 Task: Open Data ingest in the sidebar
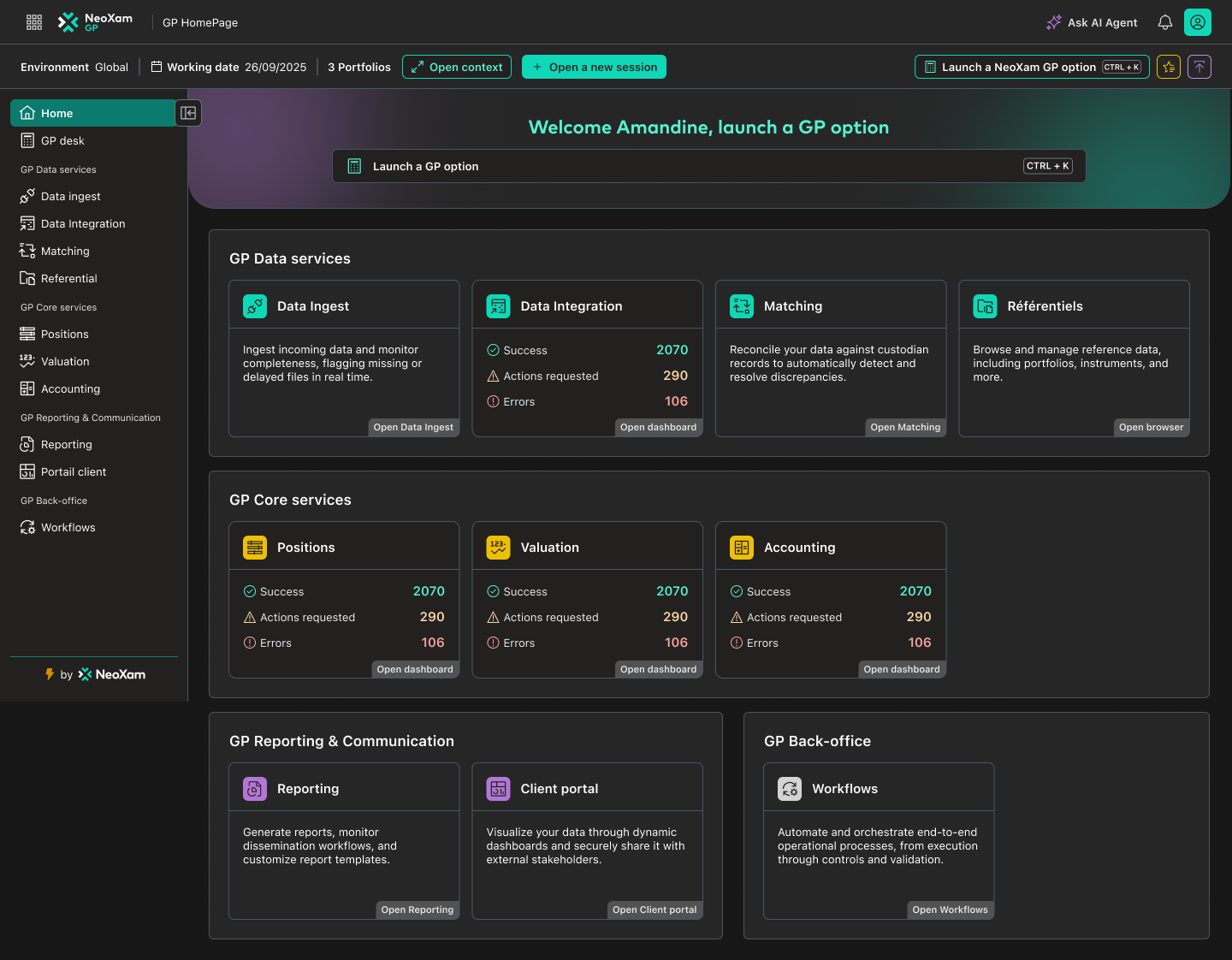click(x=93, y=196)
